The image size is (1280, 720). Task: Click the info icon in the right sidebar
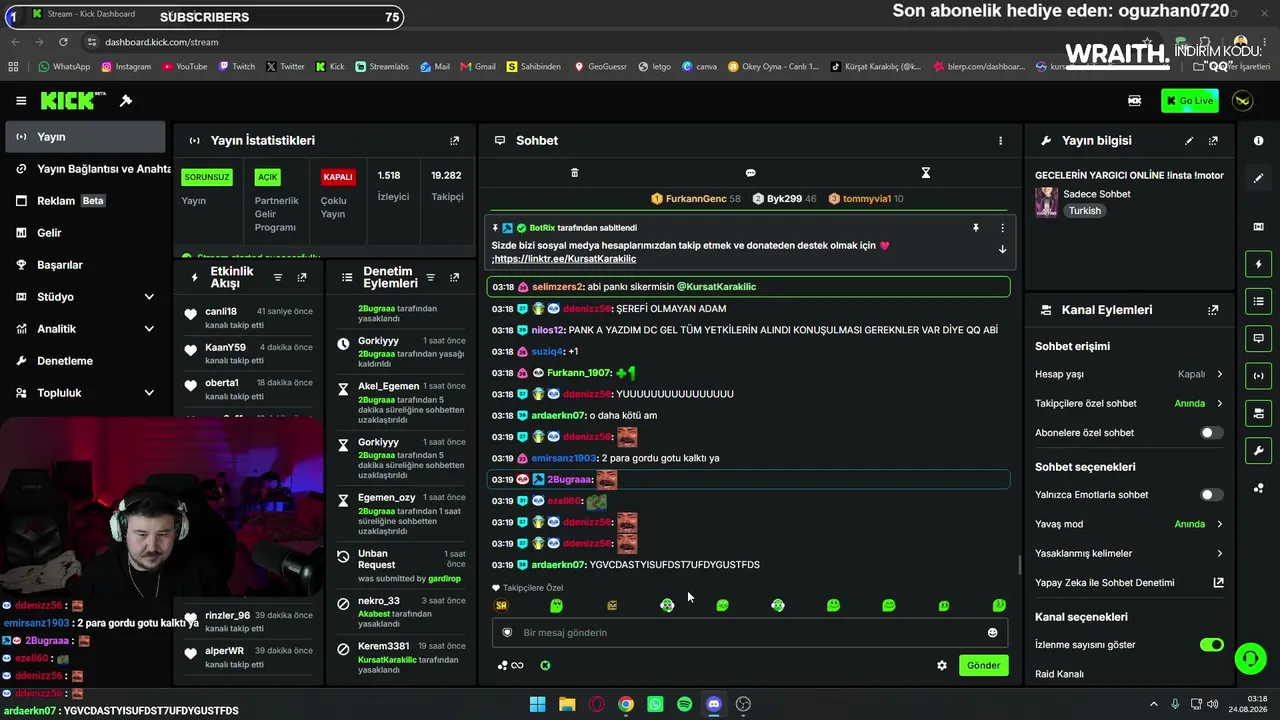click(x=1258, y=141)
